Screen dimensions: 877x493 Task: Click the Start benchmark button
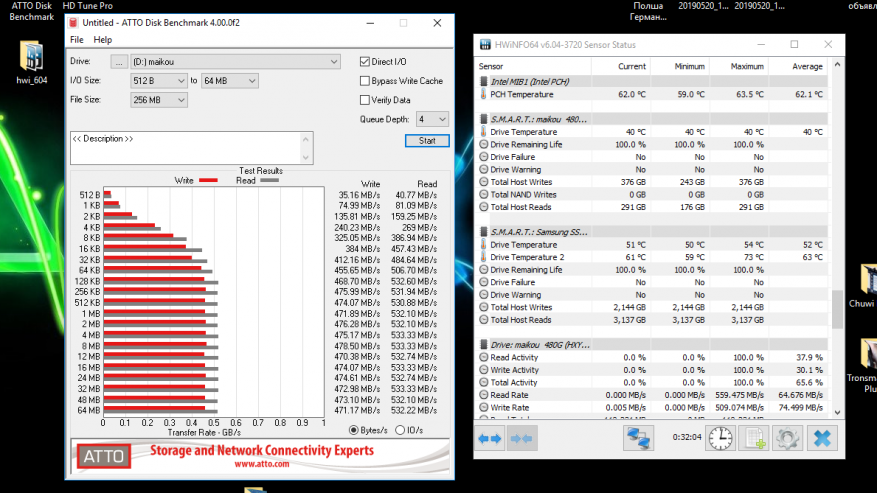427,140
